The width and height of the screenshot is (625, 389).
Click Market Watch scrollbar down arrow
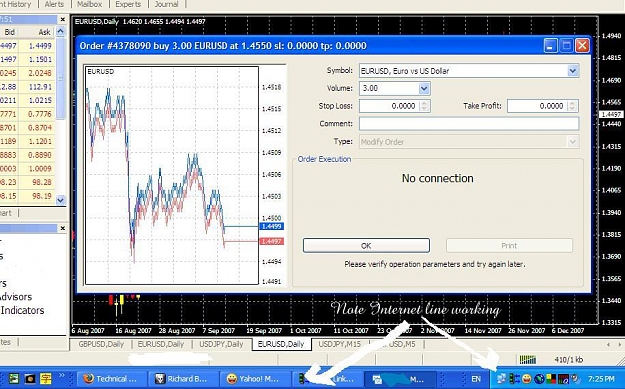tap(61, 200)
